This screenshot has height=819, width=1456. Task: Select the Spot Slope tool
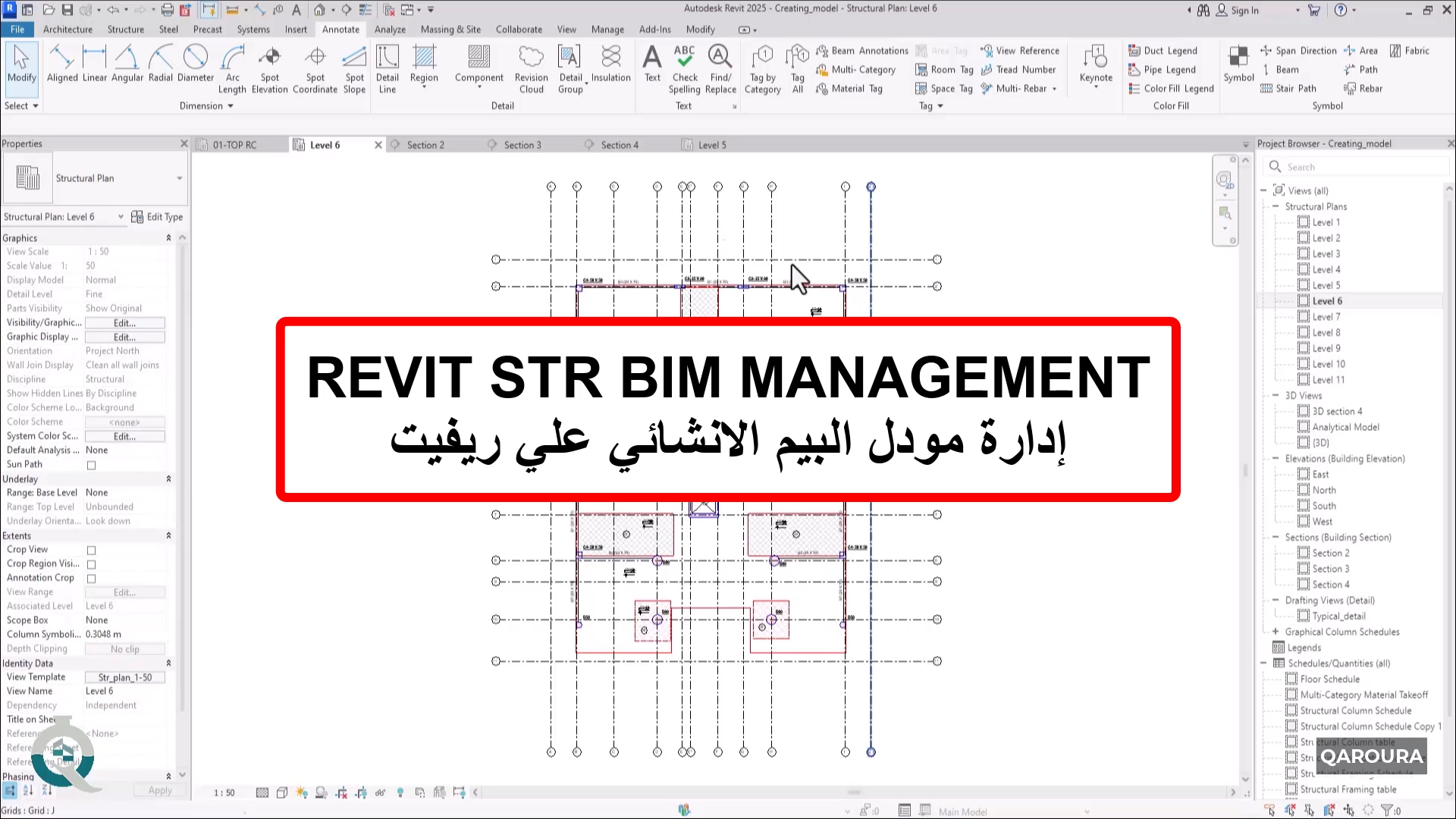354,69
